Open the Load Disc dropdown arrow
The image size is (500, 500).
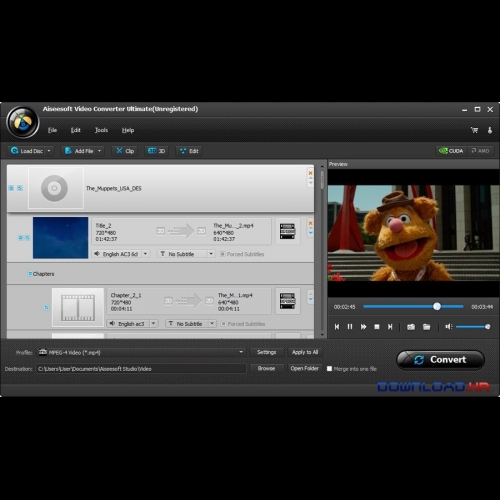(49, 151)
